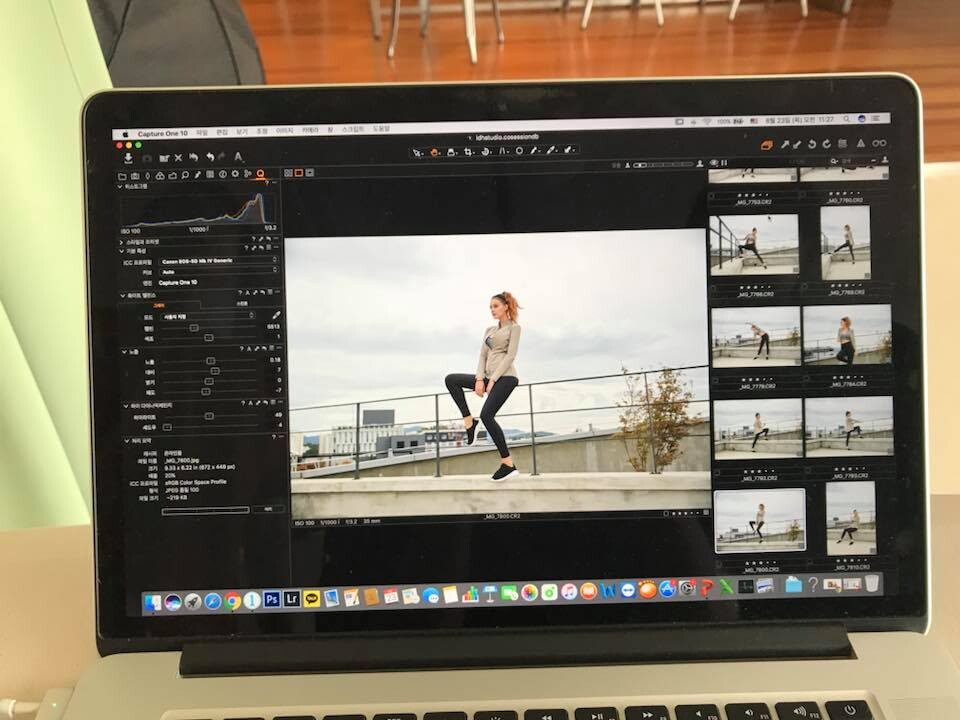Launch Google Chrome from the Dock
This screenshot has width=960, height=720.
[232, 601]
